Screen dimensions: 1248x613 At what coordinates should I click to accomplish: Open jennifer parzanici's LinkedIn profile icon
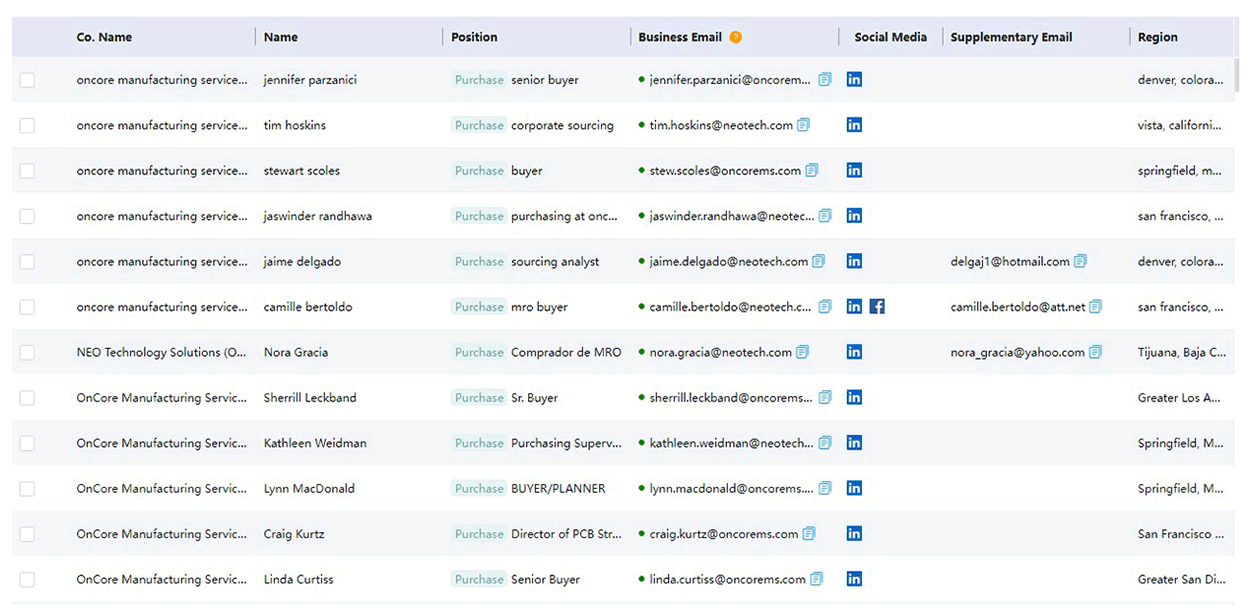tap(854, 80)
